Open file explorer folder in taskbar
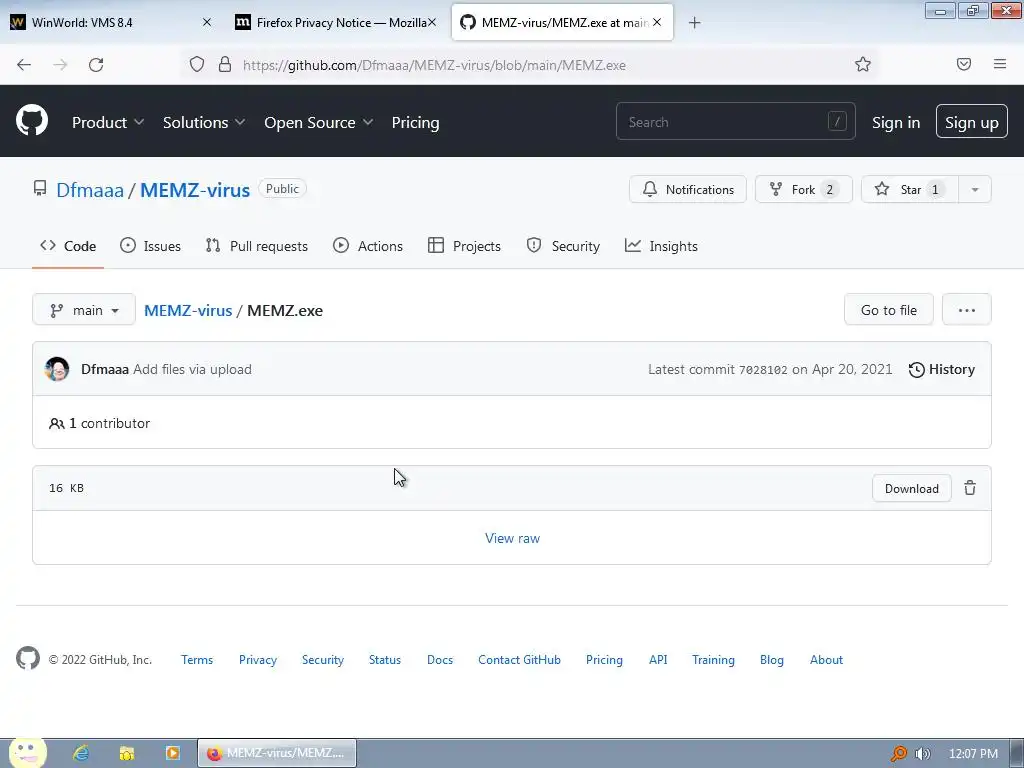This screenshot has height=768, width=1024. coord(127,753)
